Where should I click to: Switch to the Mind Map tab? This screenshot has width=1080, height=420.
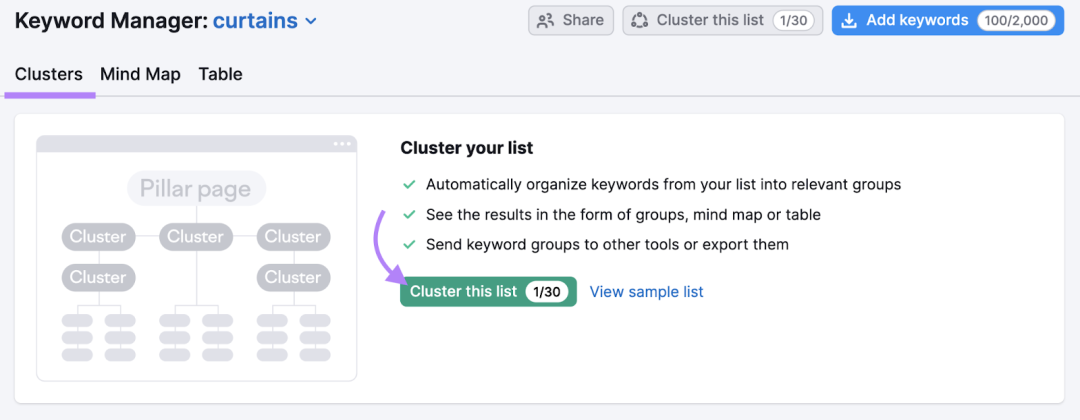click(x=141, y=74)
